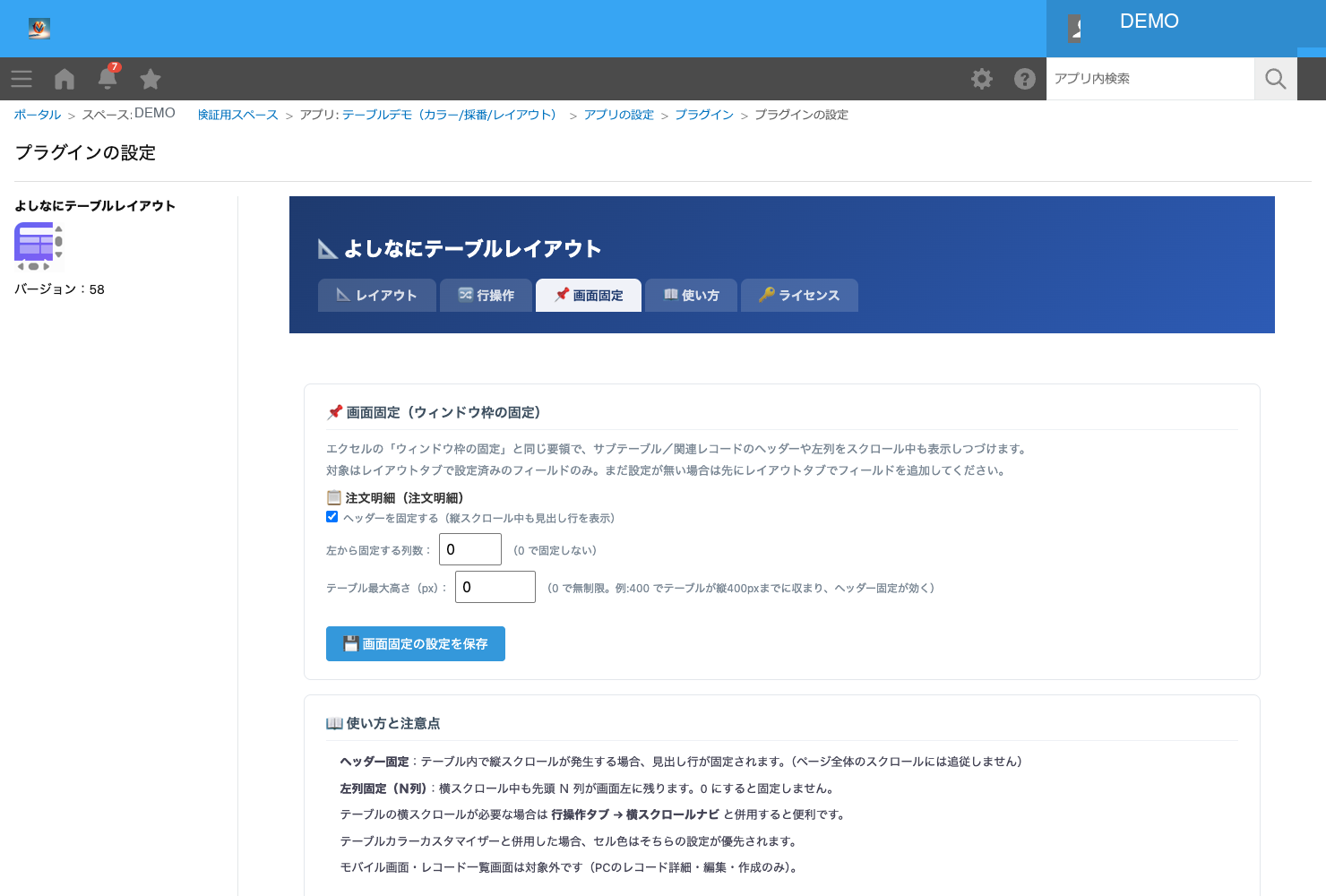Click 画面固定の設定を保存 button
Viewport: 1326px width, 896px height.
click(416, 643)
